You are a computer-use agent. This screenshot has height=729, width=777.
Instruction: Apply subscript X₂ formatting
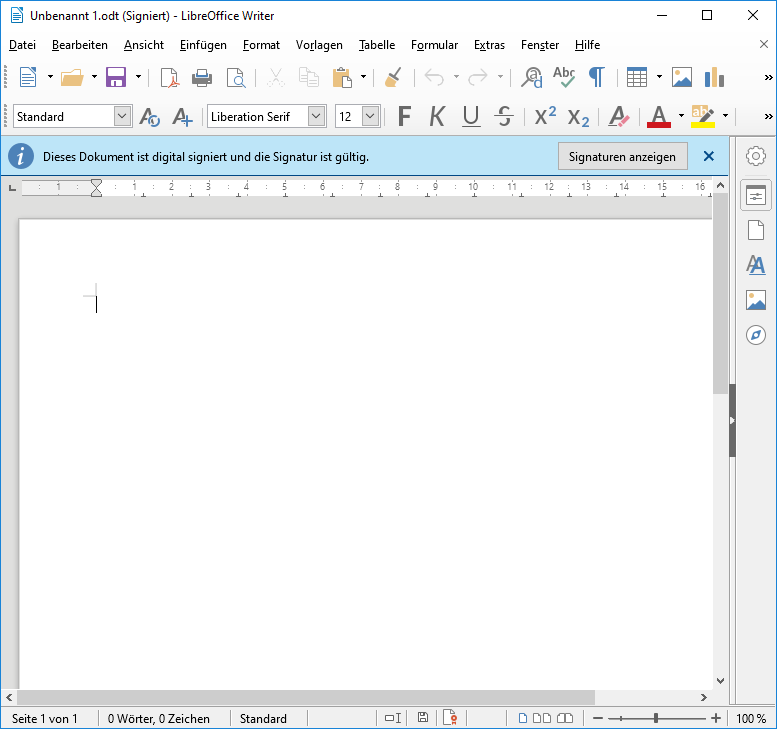click(578, 118)
